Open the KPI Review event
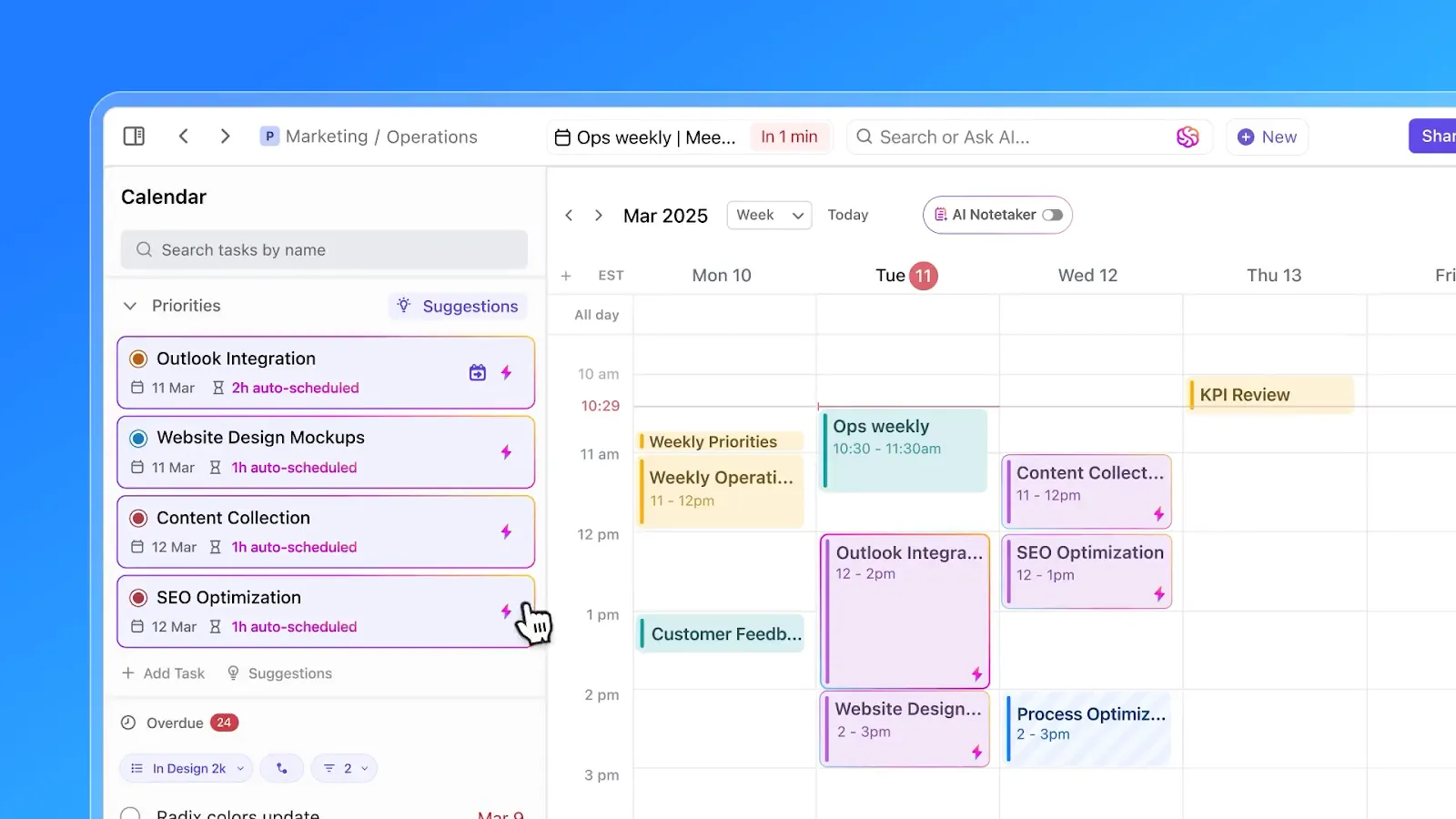 [1271, 394]
